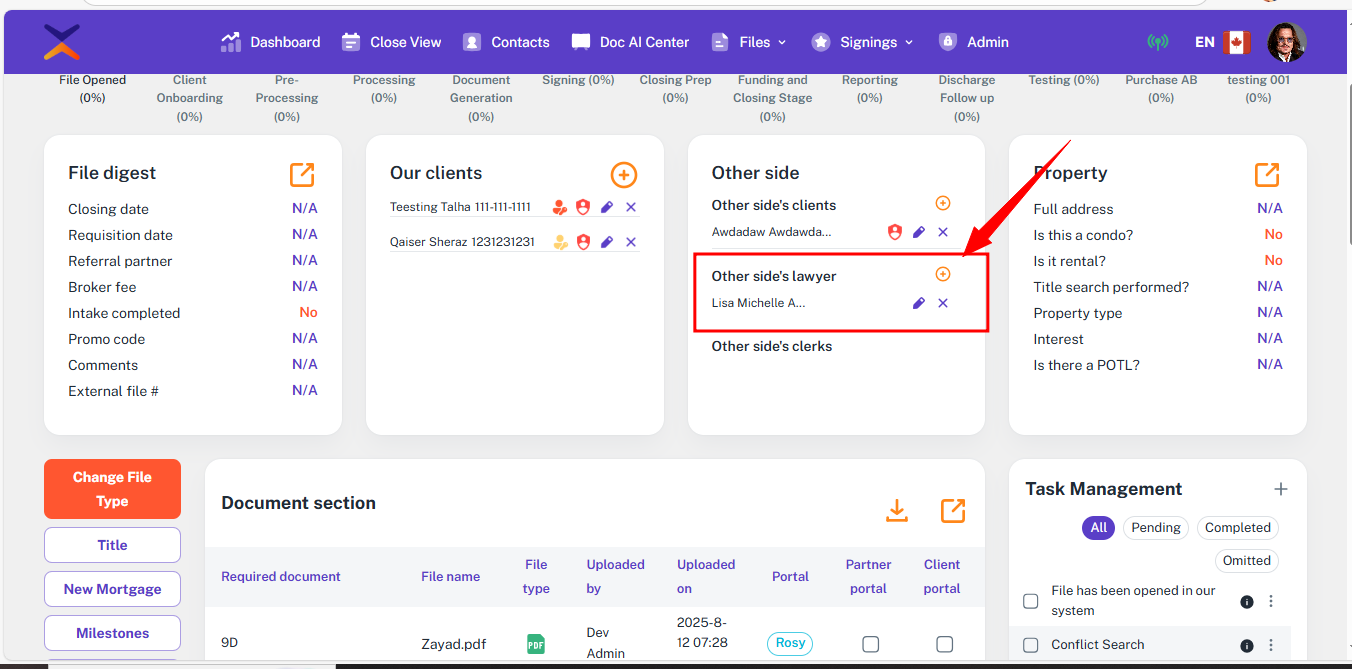
Task: Open File digest in expanded view
Action: 302,175
